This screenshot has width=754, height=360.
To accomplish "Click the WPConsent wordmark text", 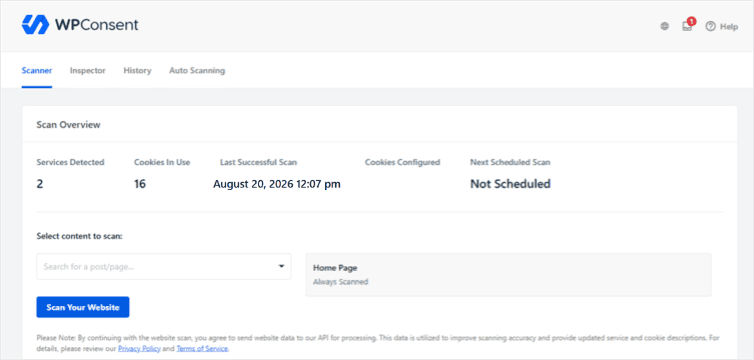I will tap(97, 25).
